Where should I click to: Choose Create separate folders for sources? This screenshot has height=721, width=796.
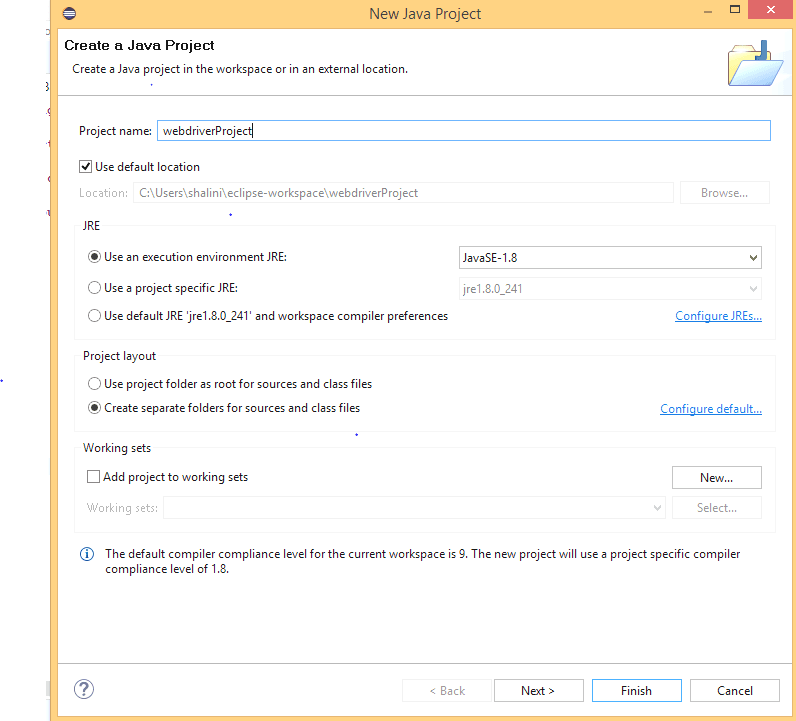point(95,408)
